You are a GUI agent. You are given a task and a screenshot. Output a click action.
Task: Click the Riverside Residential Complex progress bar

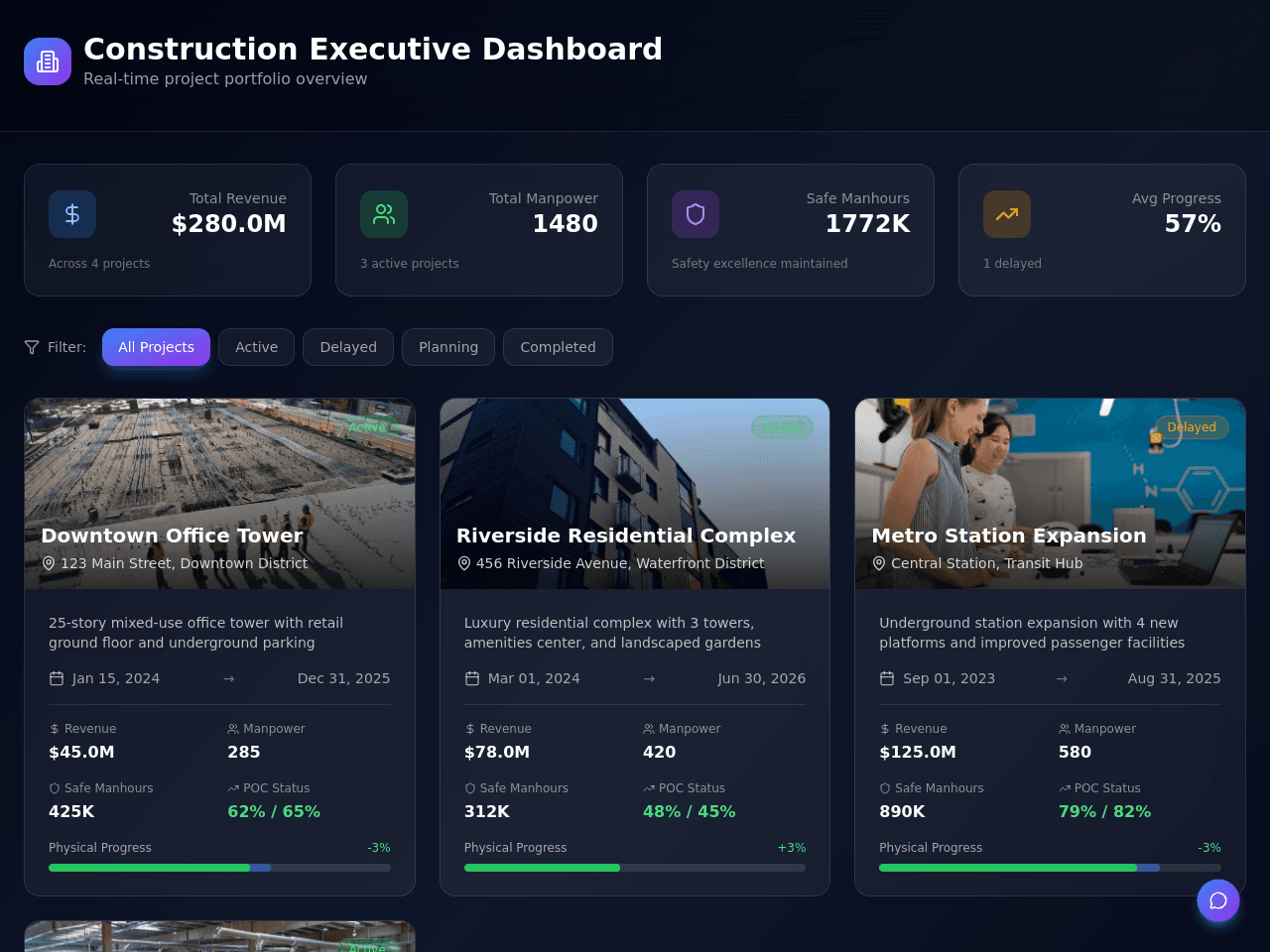tap(635, 868)
